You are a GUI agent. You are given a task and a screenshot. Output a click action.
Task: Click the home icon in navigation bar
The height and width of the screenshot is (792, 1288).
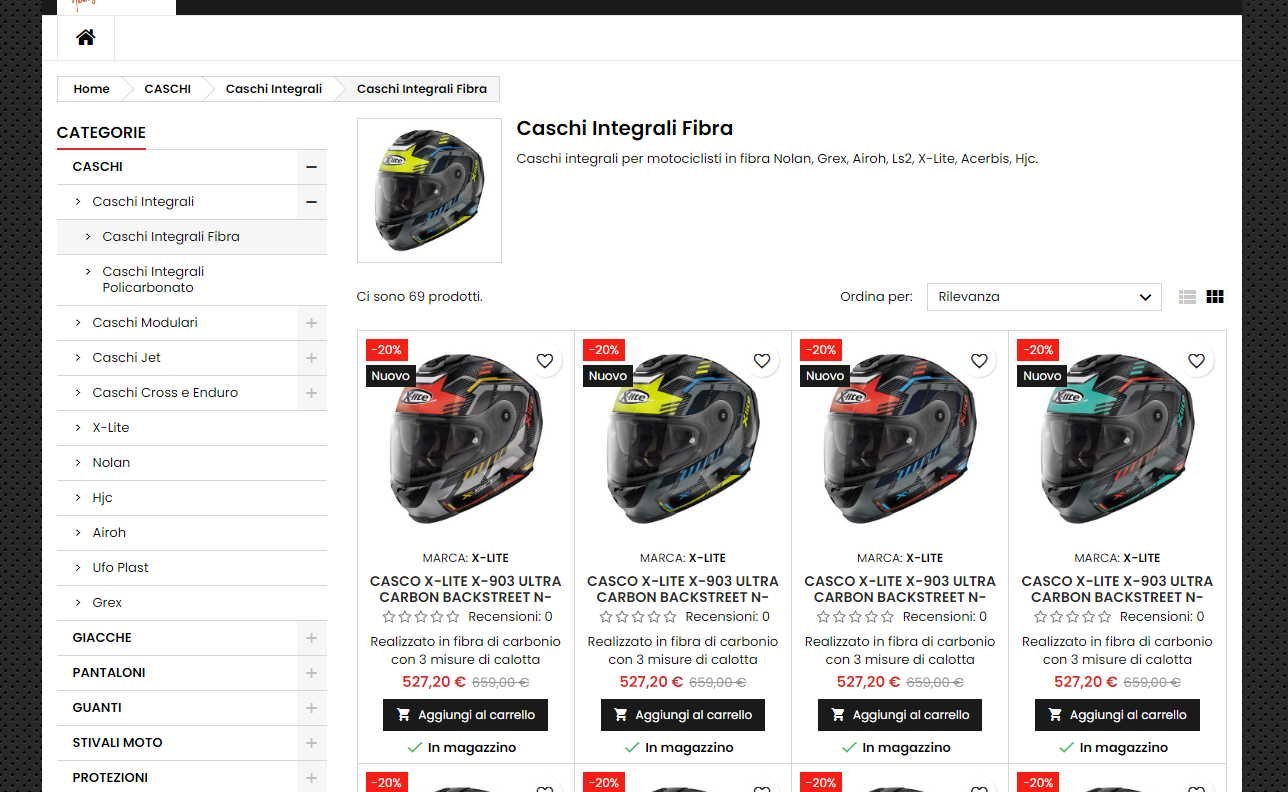pyautogui.click(x=86, y=38)
